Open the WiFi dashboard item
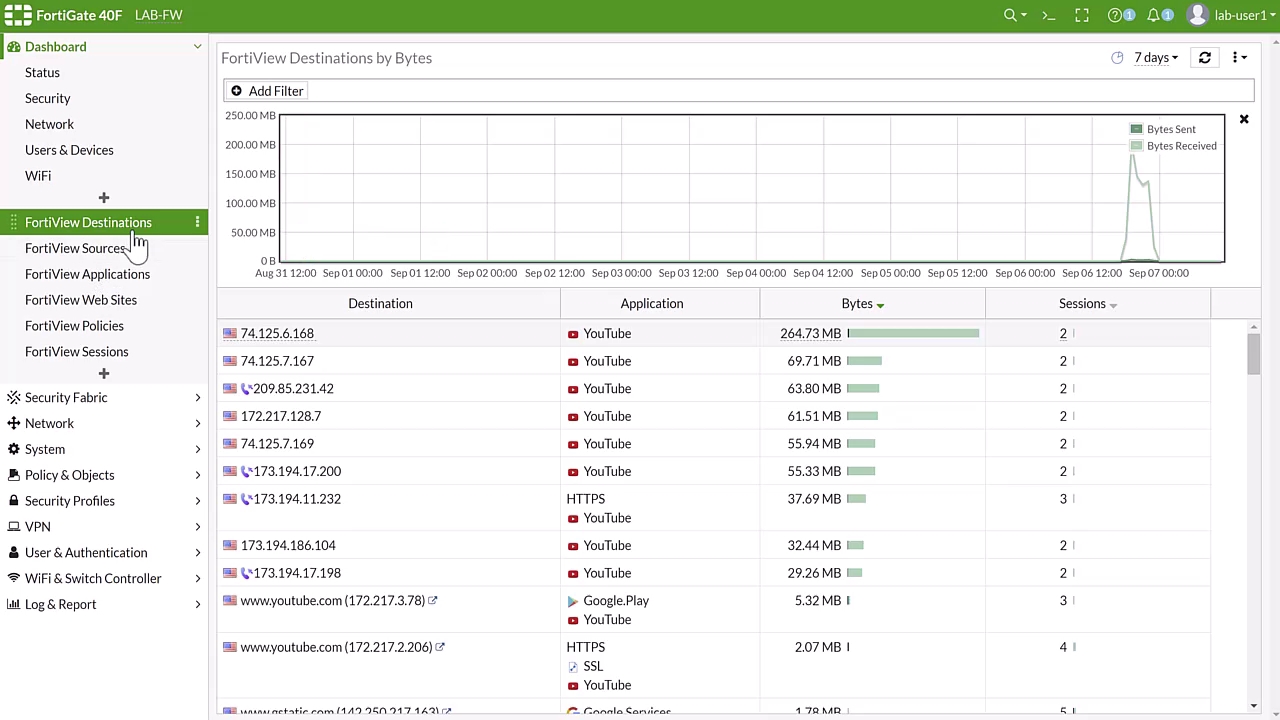Image resolution: width=1280 pixels, height=720 pixels. coord(38,176)
